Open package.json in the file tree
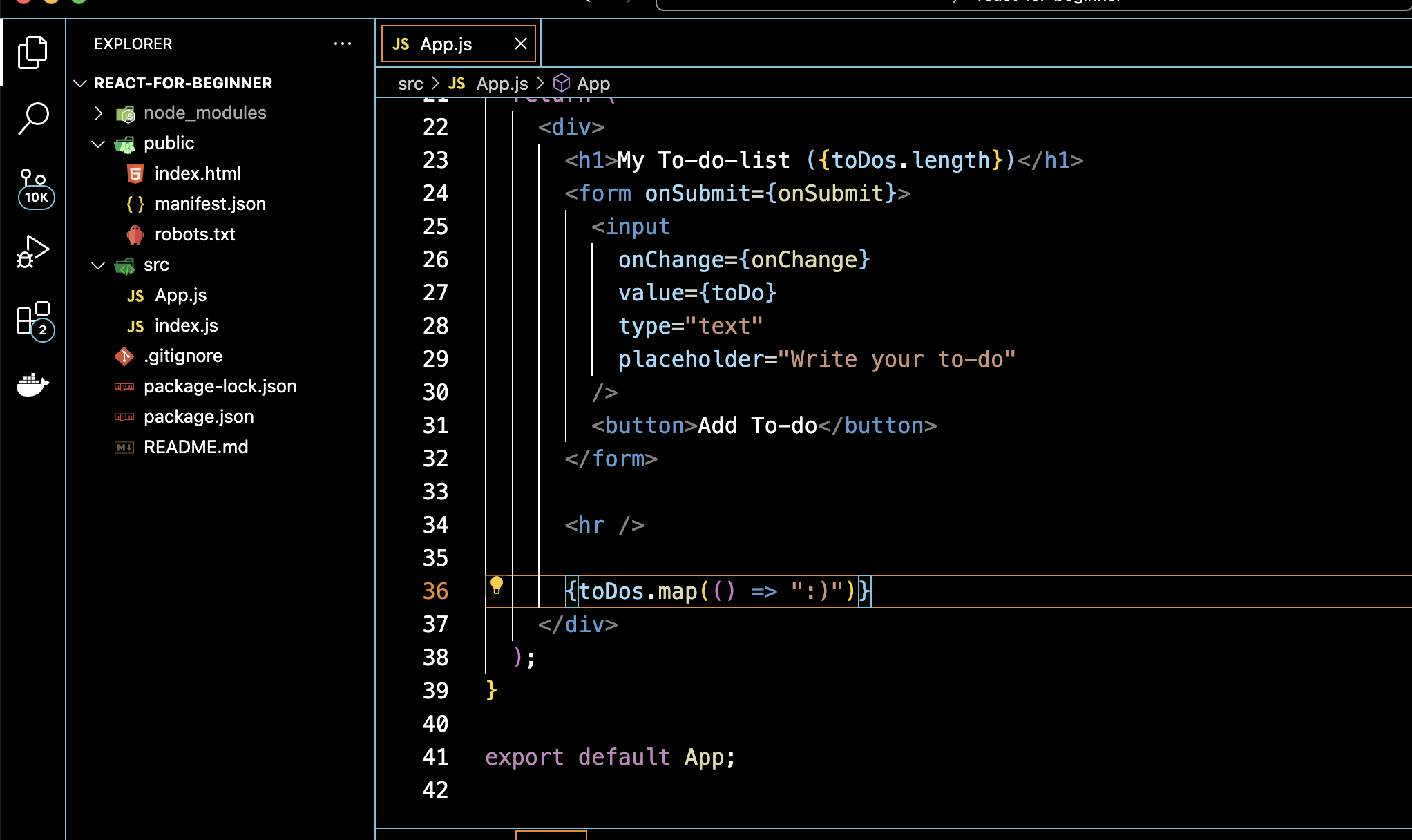Screen dimensions: 1412x840 [198, 417]
